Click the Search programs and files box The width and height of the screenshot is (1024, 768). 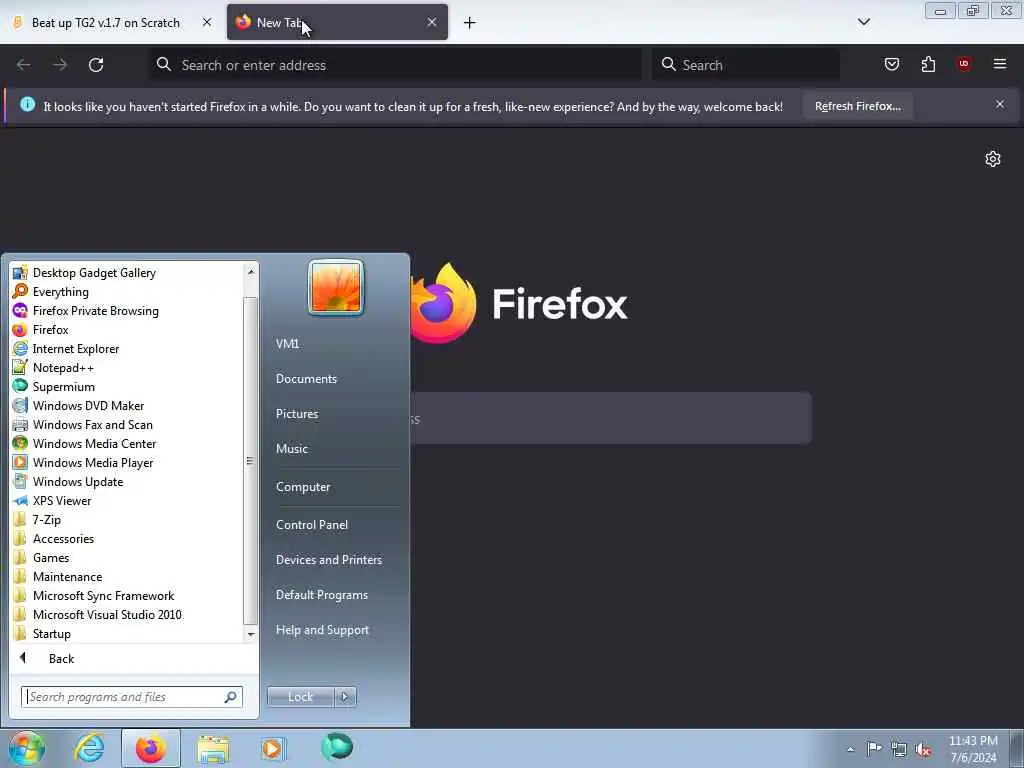132,697
